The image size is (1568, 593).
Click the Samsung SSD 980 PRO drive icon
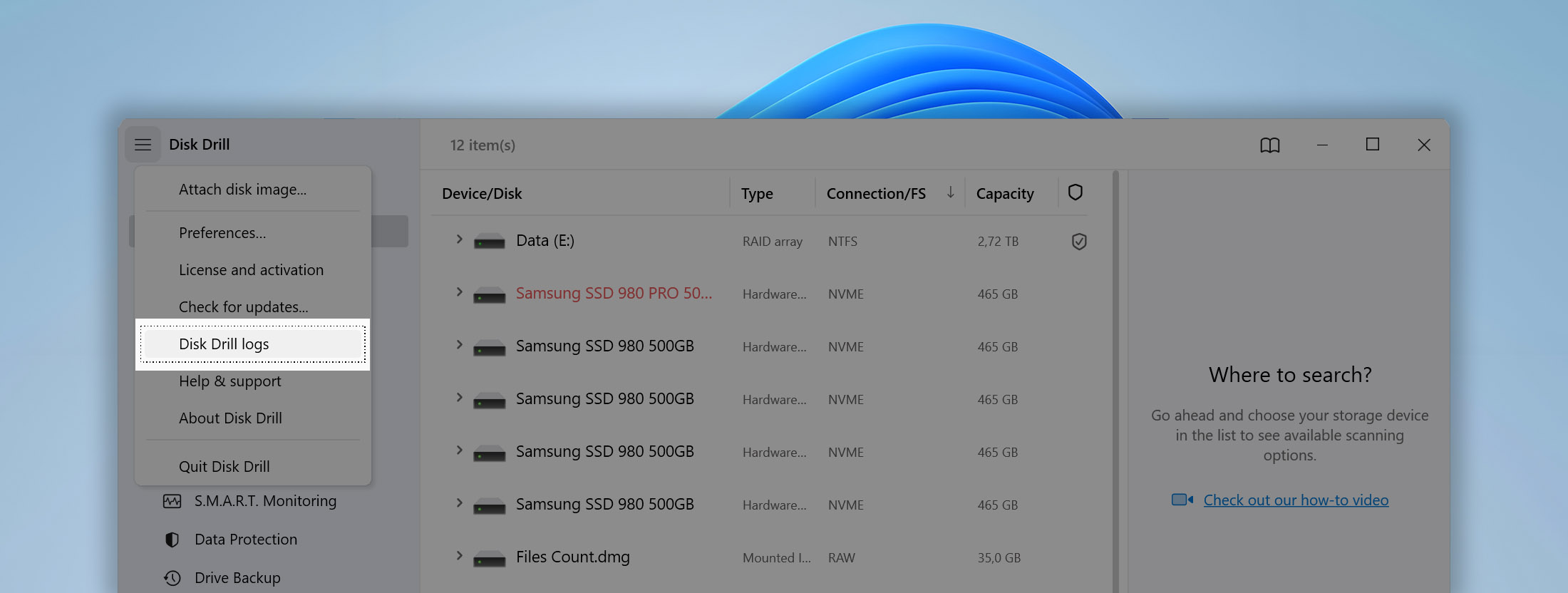click(x=490, y=294)
